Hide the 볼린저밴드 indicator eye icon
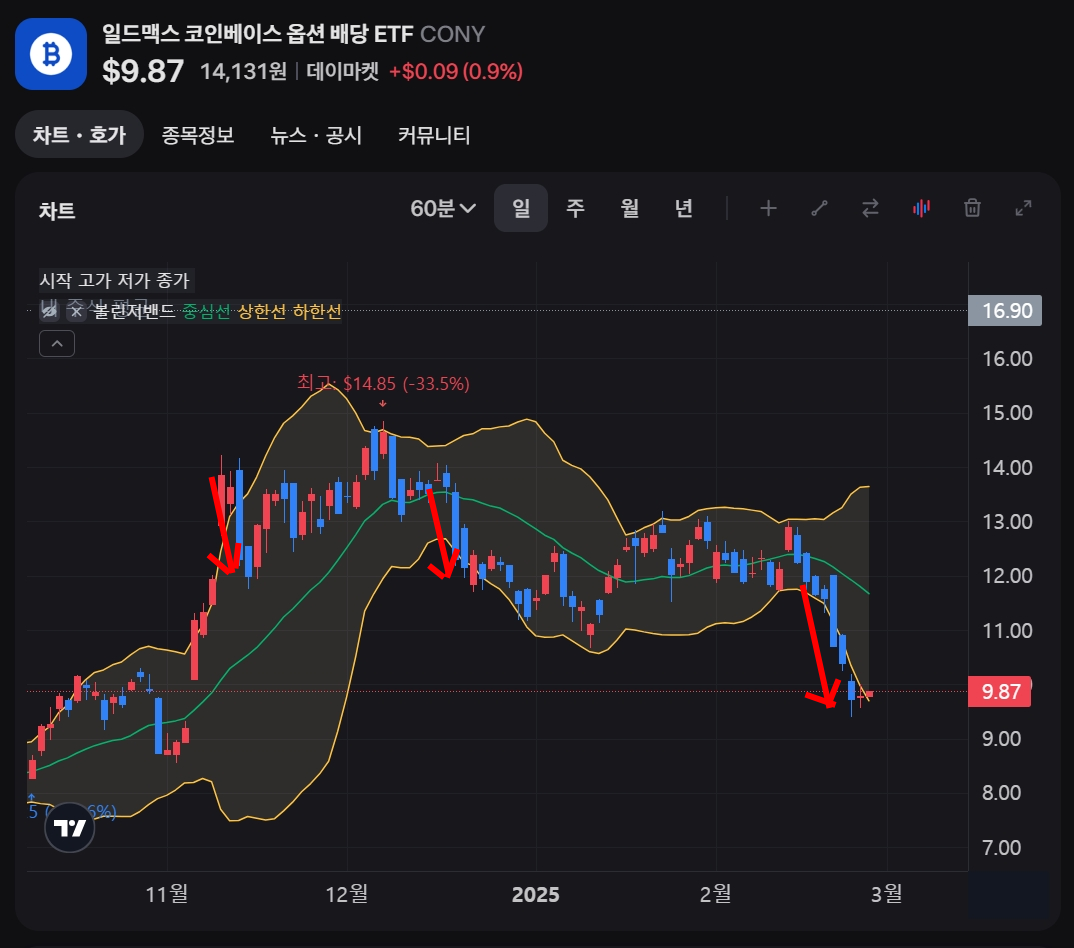The height and width of the screenshot is (948, 1074). pyautogui.click(x=49, y=312)
